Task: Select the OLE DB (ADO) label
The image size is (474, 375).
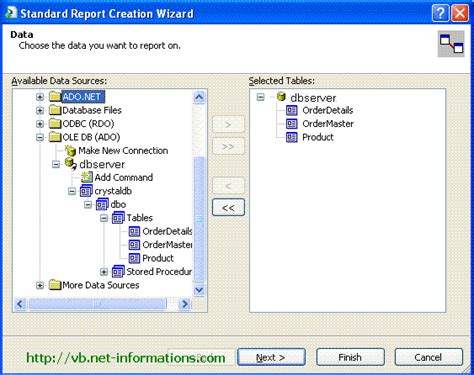Action: [91, 137]
